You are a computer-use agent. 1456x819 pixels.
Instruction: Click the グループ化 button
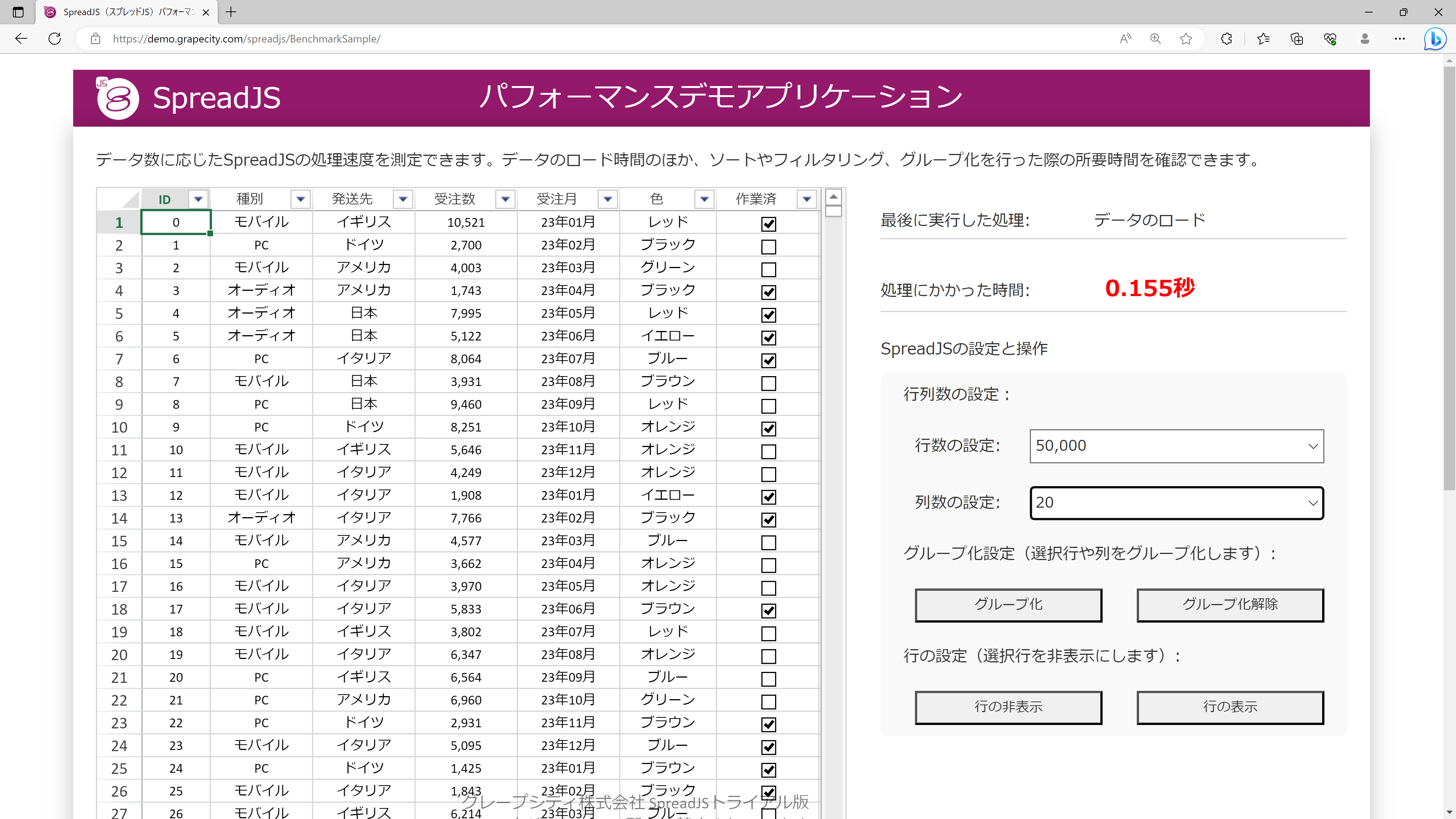coord(1008,605)
